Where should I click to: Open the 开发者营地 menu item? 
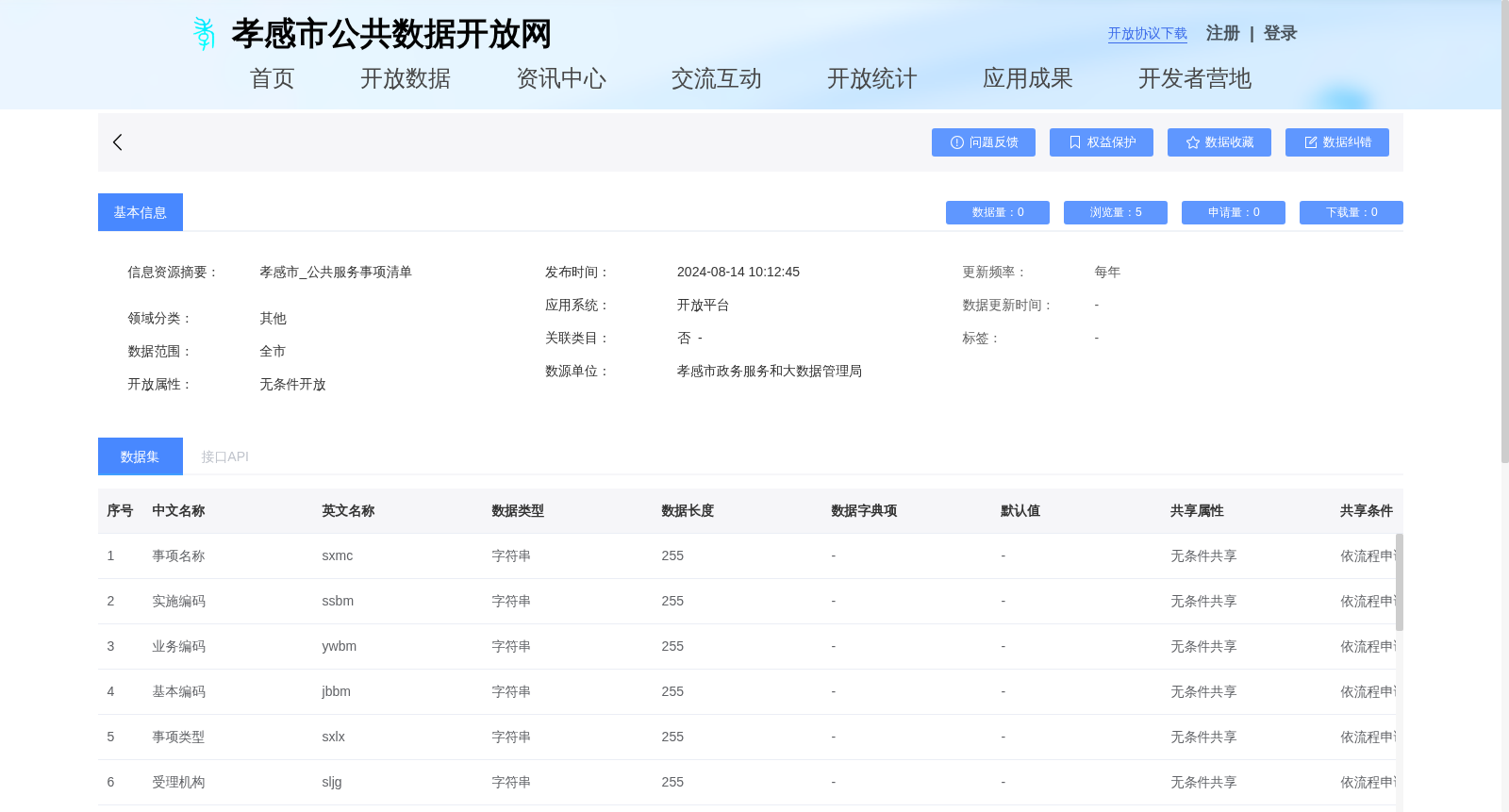coord(1195,78)
